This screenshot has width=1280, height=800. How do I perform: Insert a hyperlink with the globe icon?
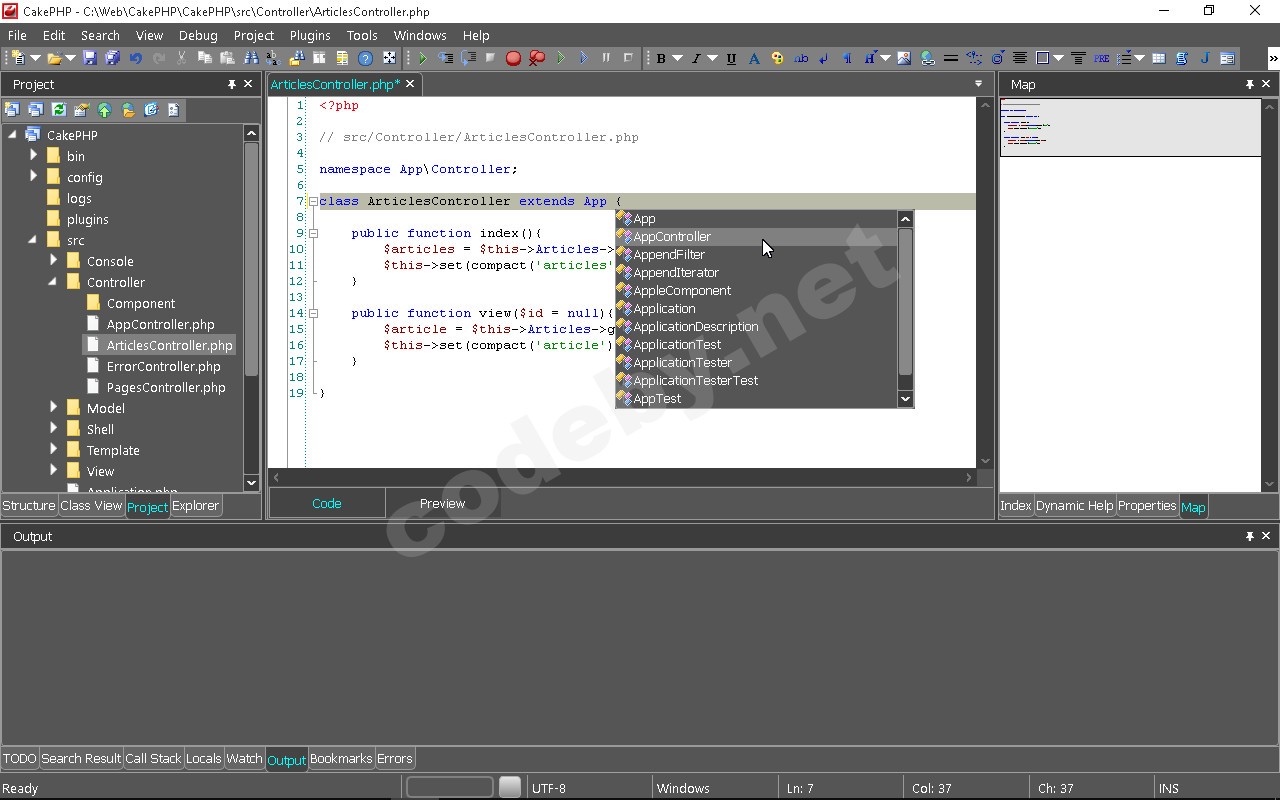[x=928, y=58]
